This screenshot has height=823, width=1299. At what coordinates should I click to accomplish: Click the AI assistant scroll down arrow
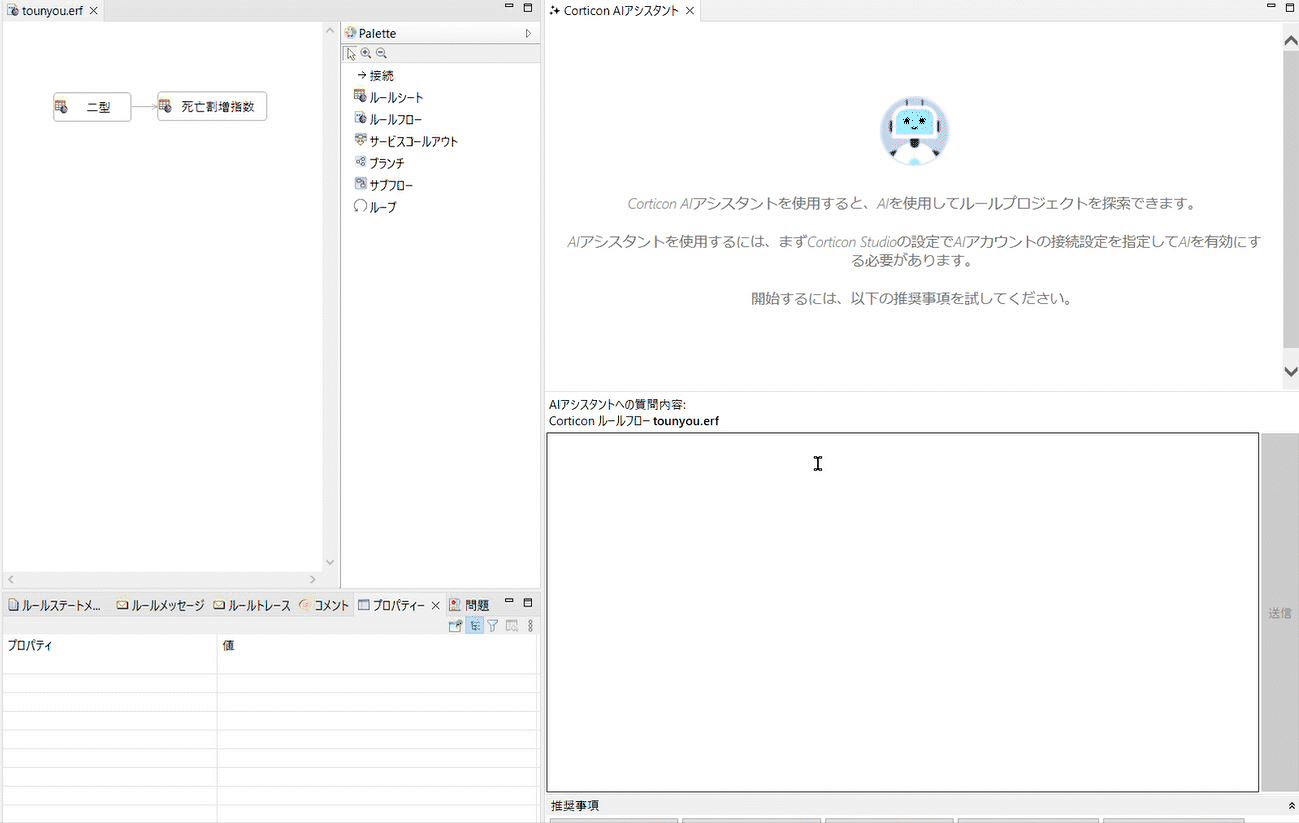point(1290,371)
